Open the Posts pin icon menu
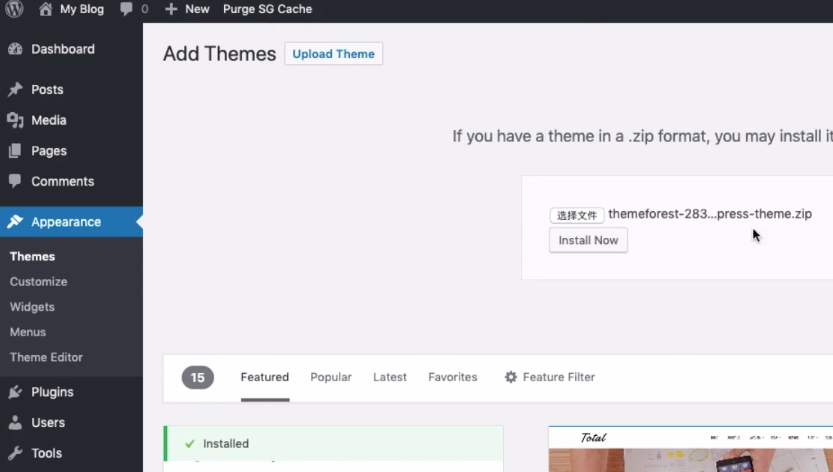833x472 pixels. [x=15, y=90]
